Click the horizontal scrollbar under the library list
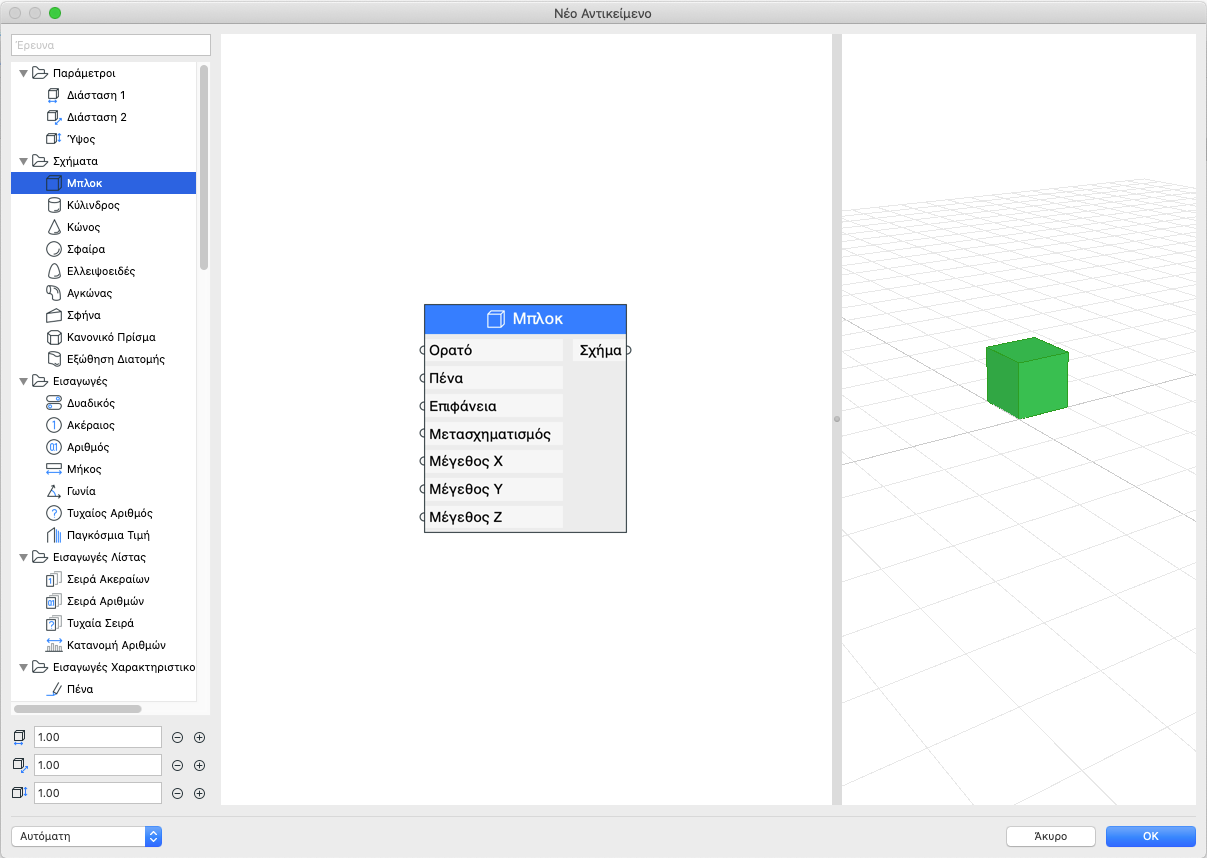The height and width of the screenshot is (858, 1207). coord(78,709)
